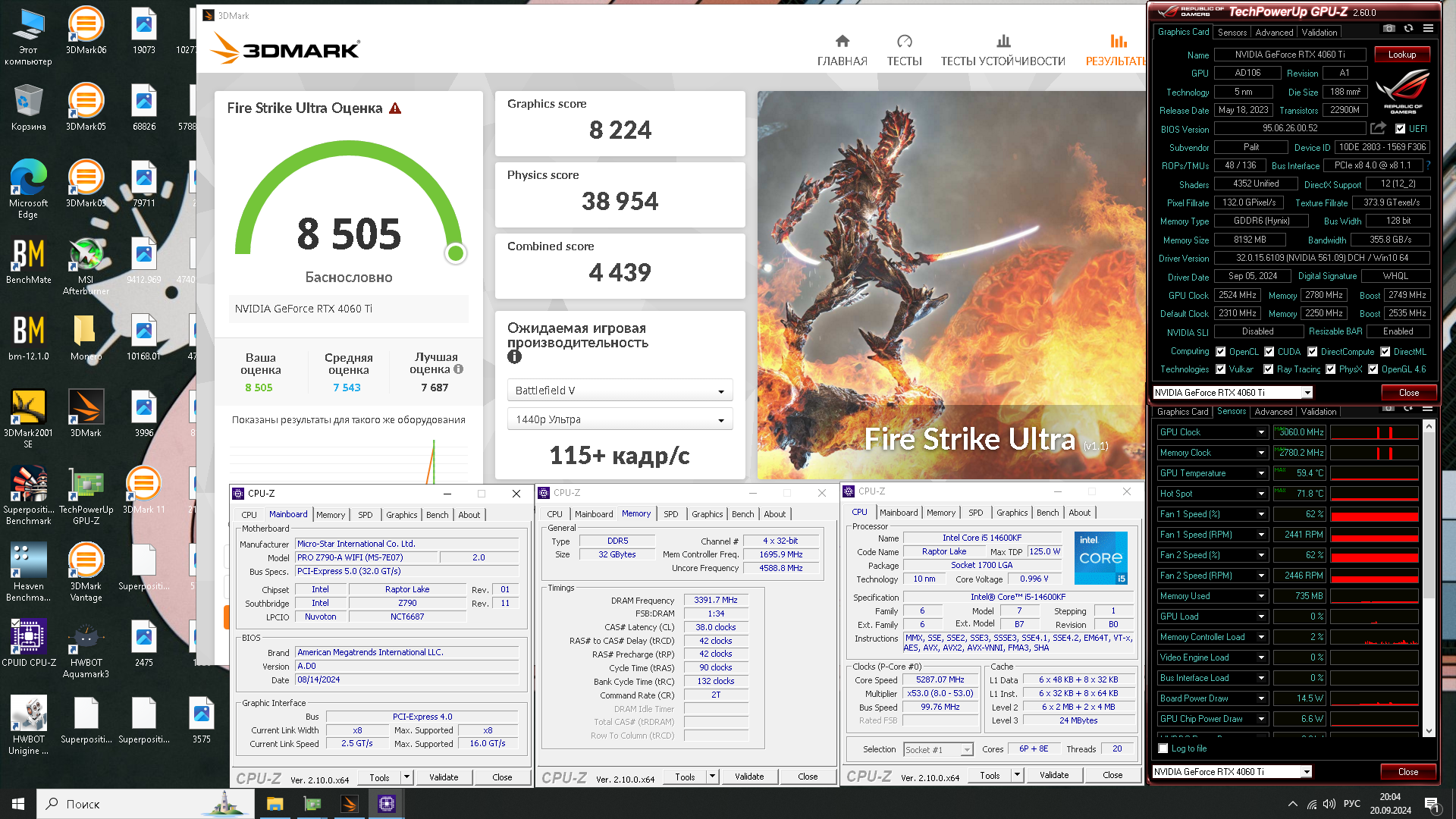
Task: Open File Explorer from the taskbar
Action: 275,804
